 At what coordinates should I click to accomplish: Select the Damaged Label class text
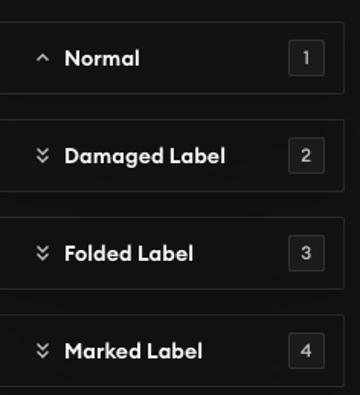click(145, 156)
